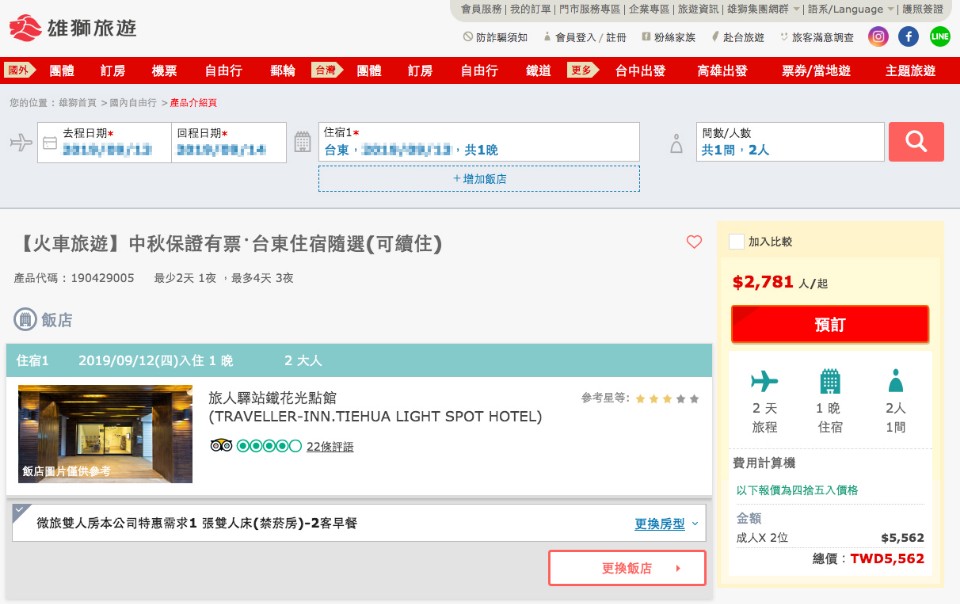Select the 台灣 category tag in navigation
This screenshot has height=604, width=960.
[327, 70]
